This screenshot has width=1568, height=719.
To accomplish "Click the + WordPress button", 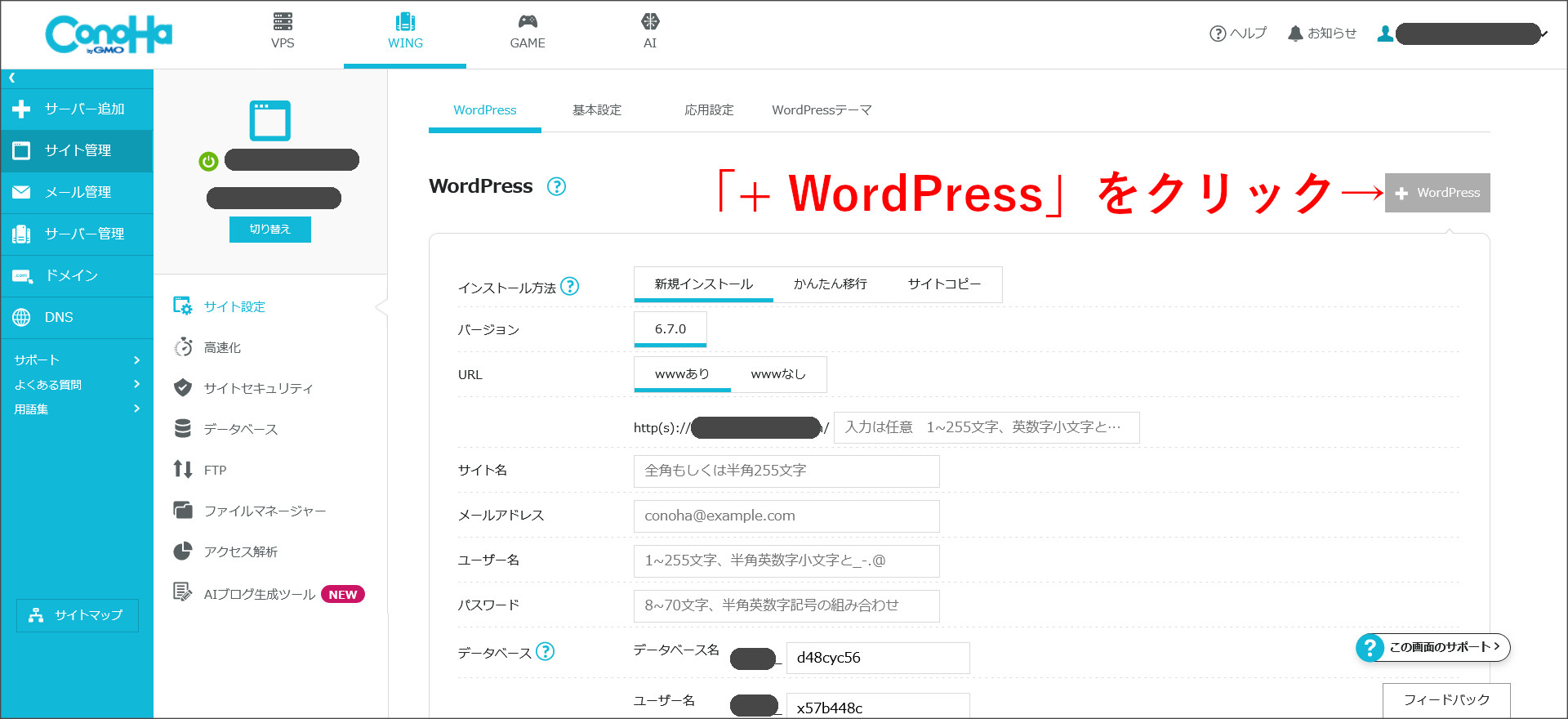I will click(1437, 193).
